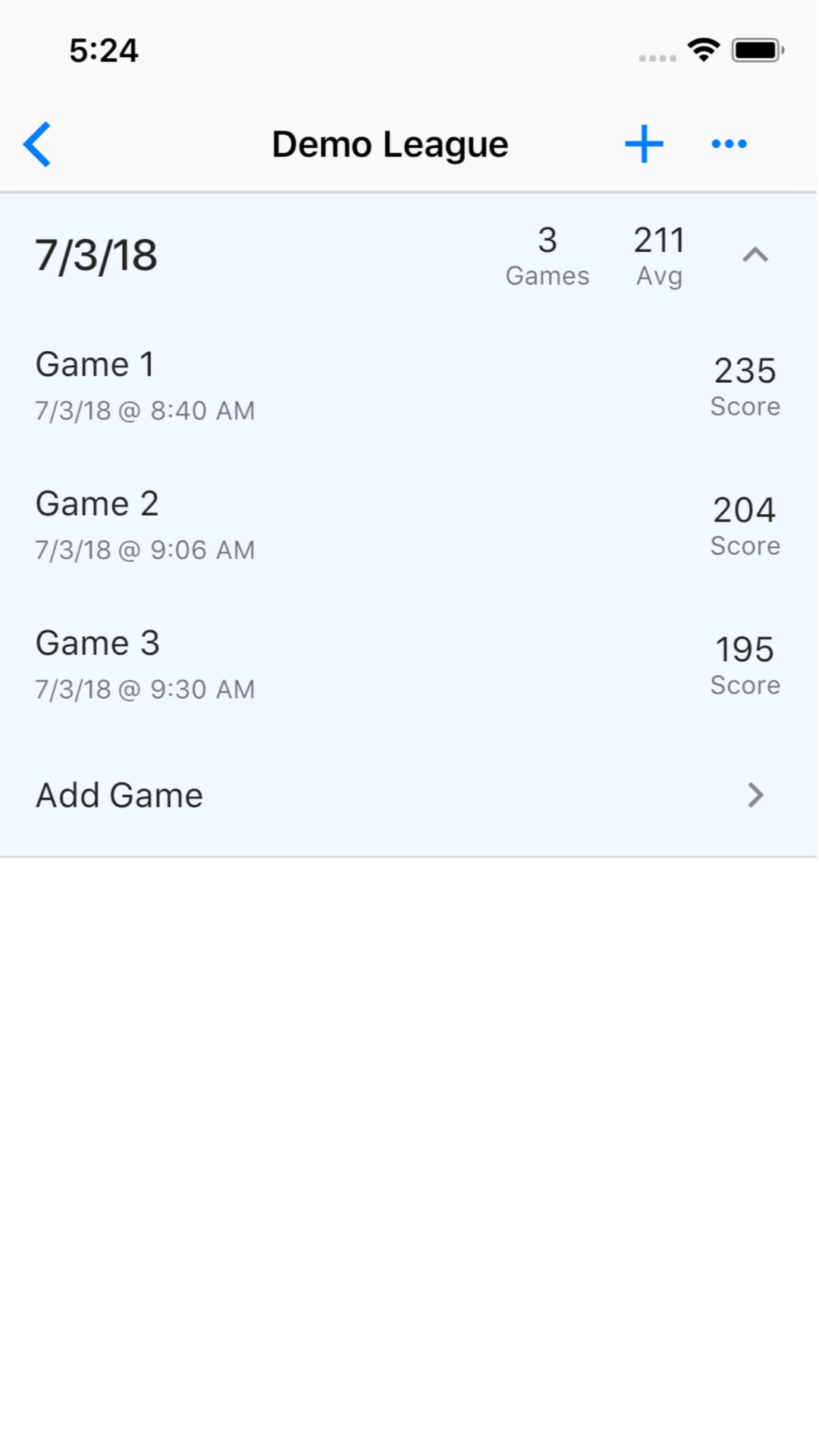
Task: Tap the Demo League title
Action: tap(390, 144)
